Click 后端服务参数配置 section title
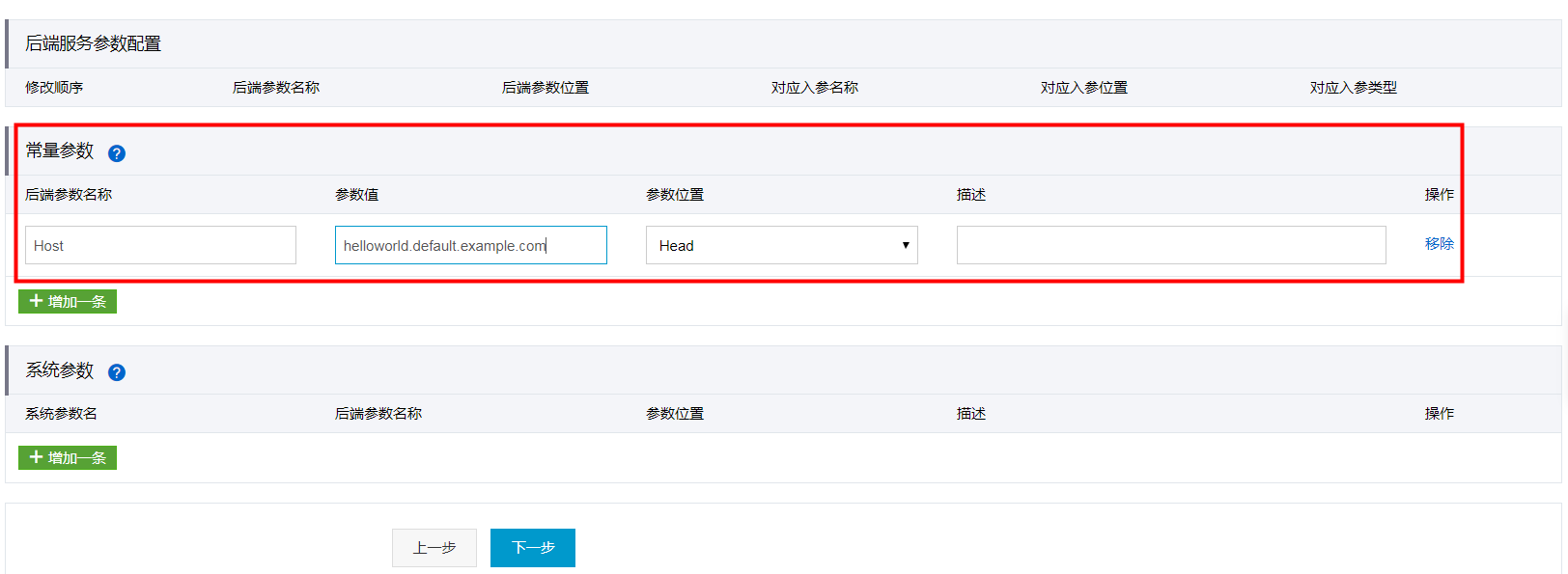 pyautogui.click(x=93, y=43)
